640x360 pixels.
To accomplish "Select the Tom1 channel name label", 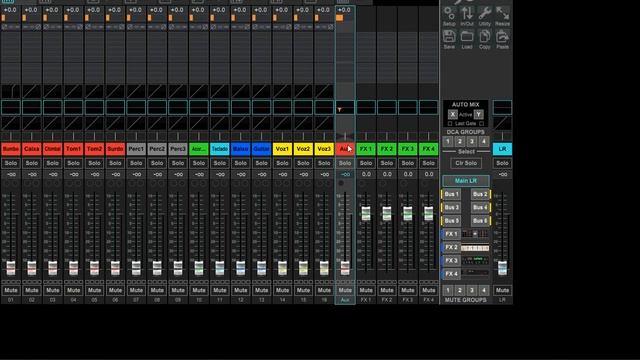I will pos(73,149).
